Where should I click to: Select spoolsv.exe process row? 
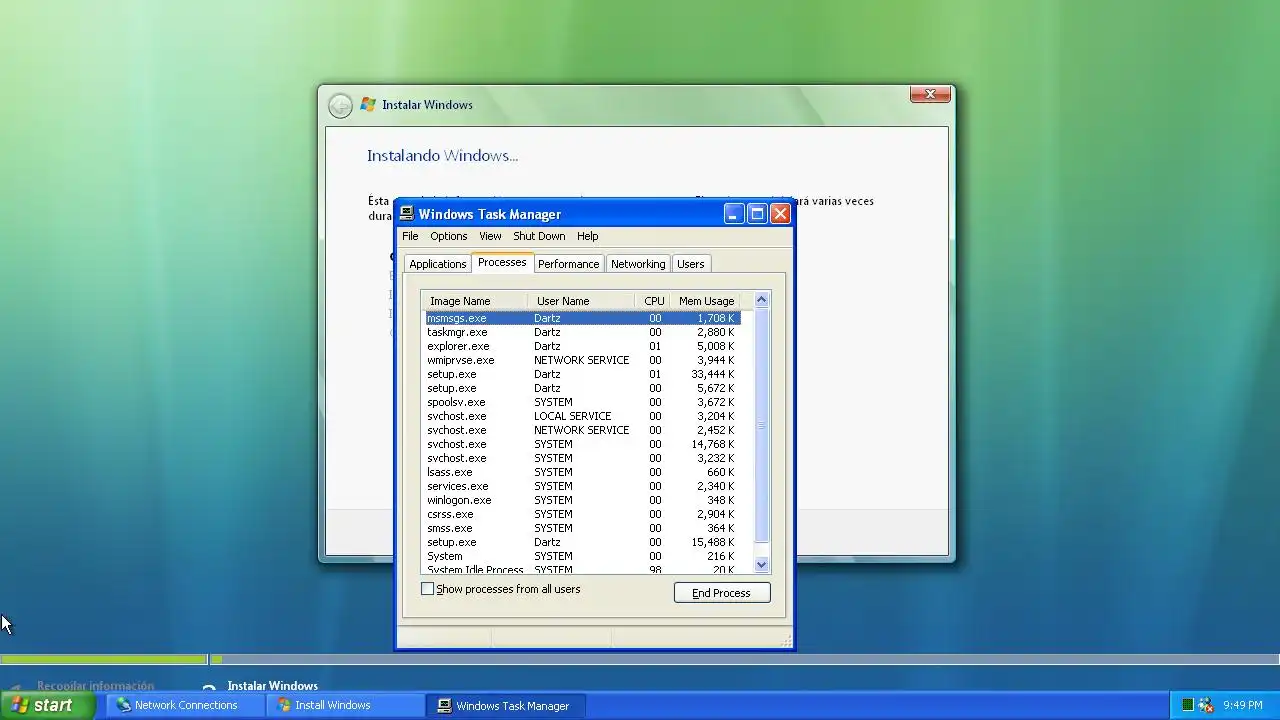coord(583,402)
